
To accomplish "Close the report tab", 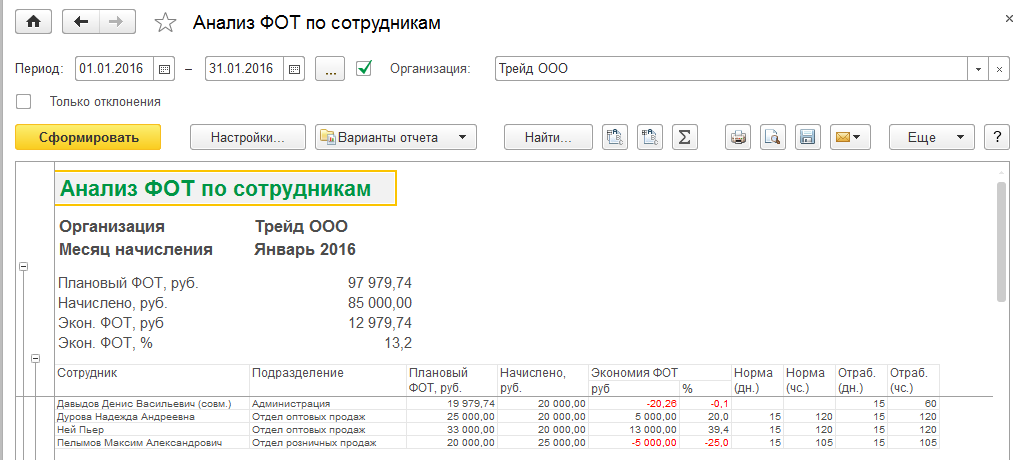I will coord(1010,19).
